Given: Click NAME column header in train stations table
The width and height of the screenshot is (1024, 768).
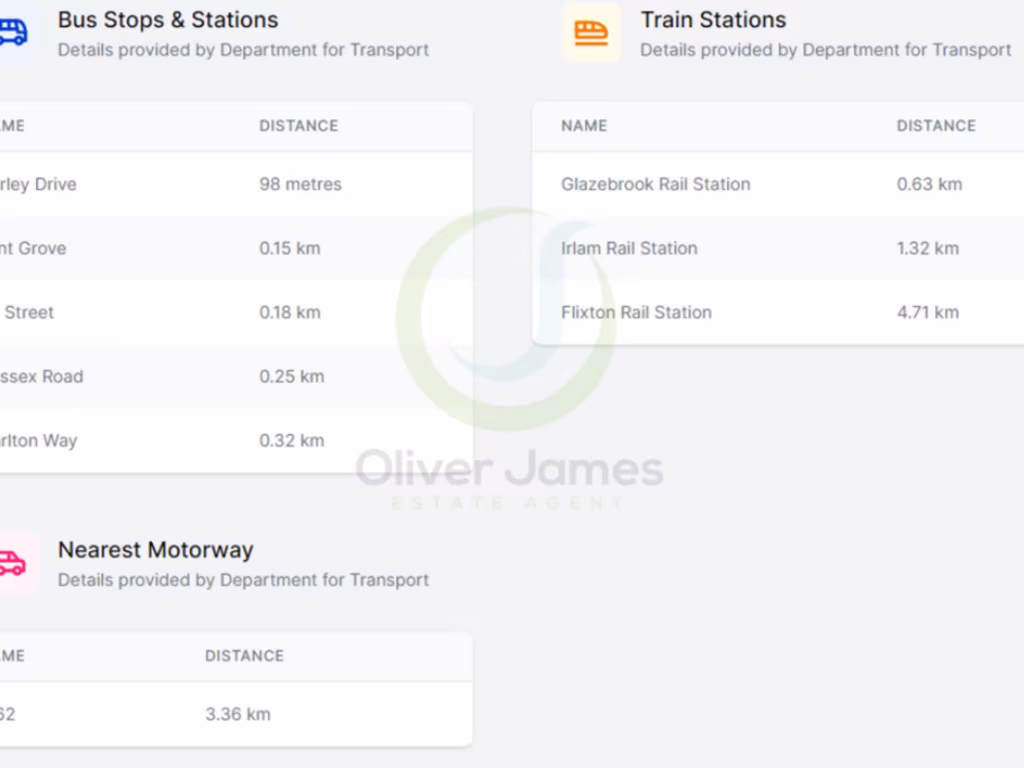Looking at the screenshot, I should 584,126.
